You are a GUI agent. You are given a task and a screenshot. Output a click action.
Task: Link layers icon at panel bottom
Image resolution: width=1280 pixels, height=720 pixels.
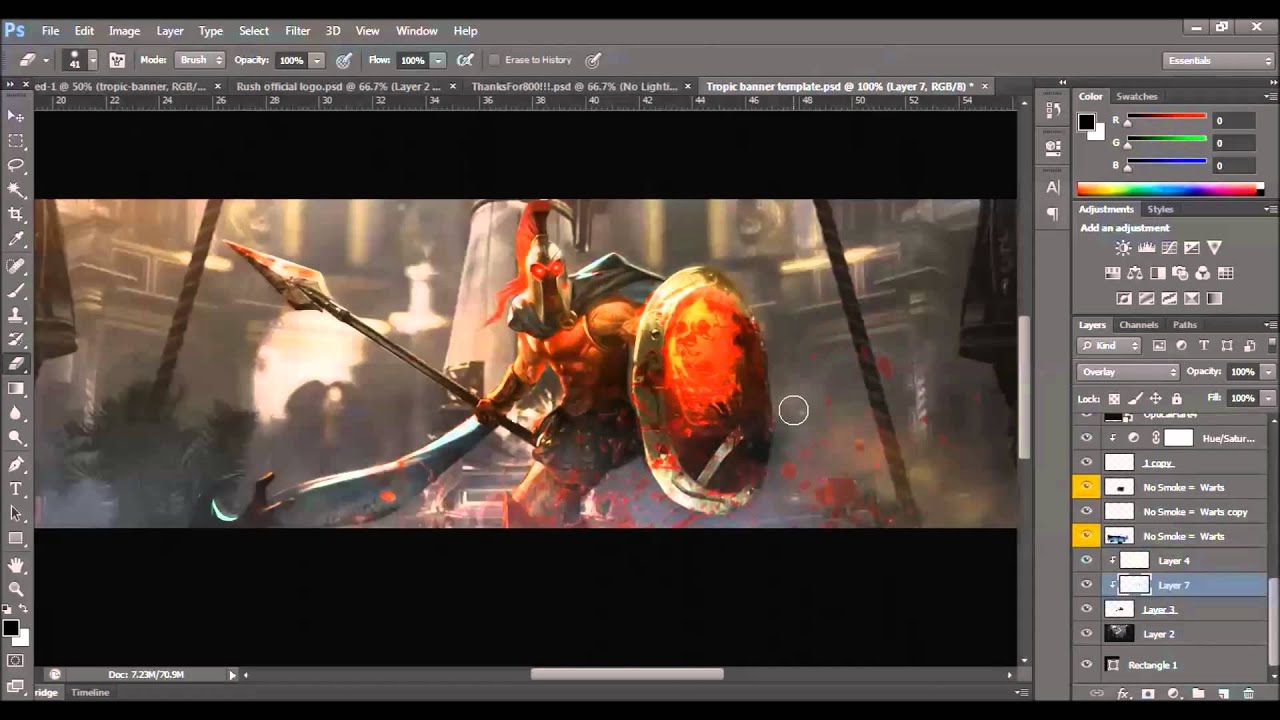click(x=1097, y=693)
